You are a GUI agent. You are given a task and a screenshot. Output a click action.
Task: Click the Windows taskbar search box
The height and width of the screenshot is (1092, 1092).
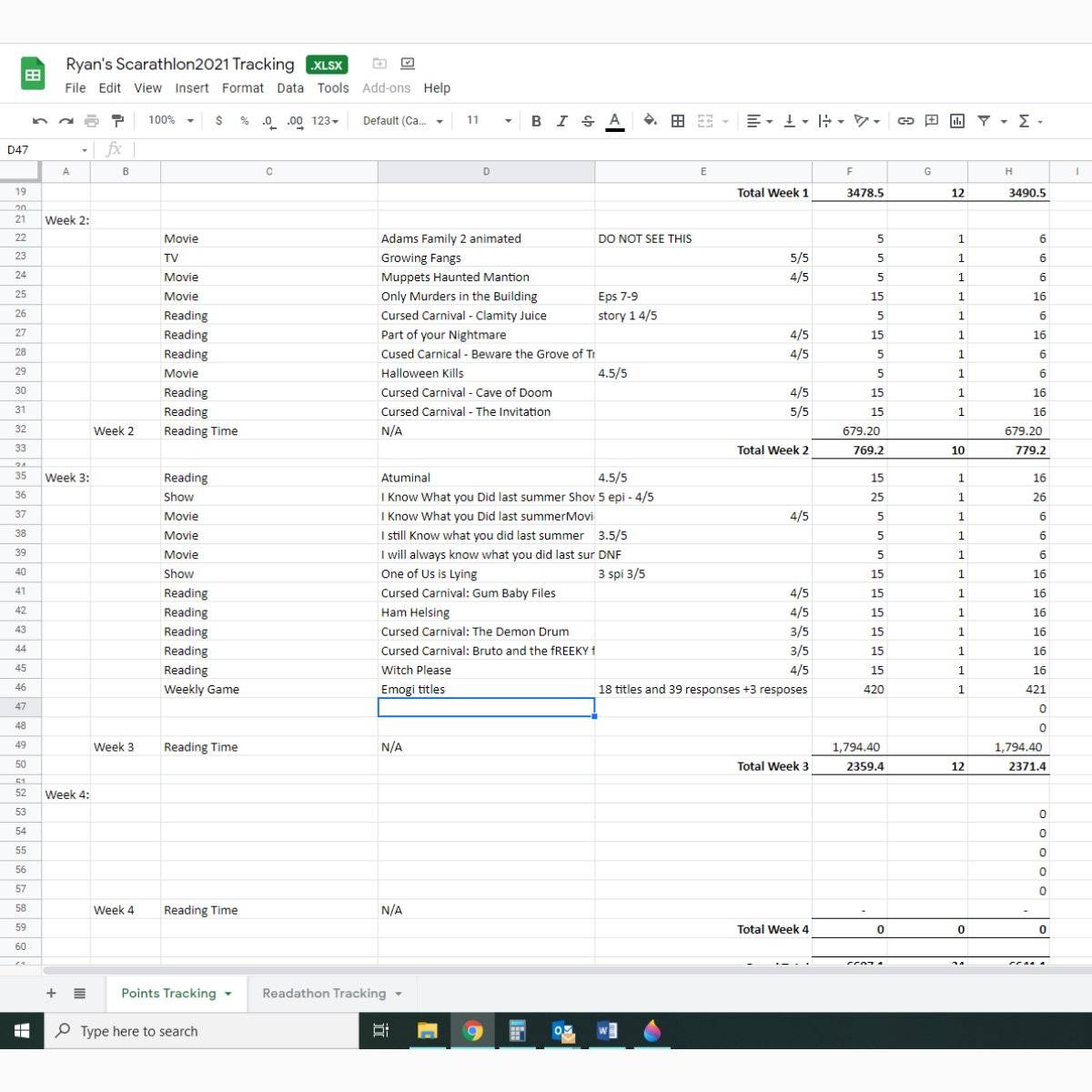pyautogui.click(x=200, y=1031)
